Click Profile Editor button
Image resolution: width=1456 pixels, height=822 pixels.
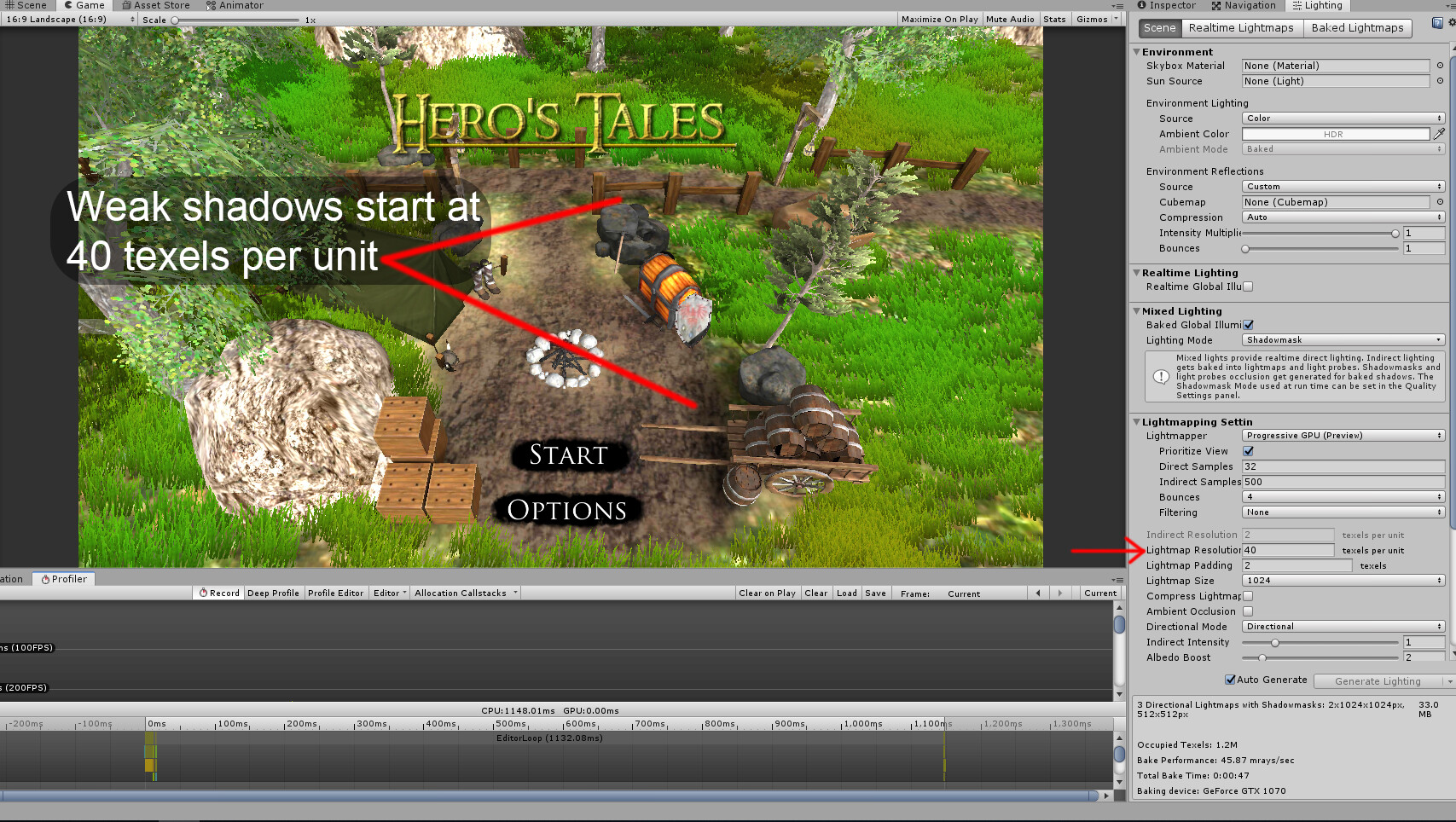335,593
